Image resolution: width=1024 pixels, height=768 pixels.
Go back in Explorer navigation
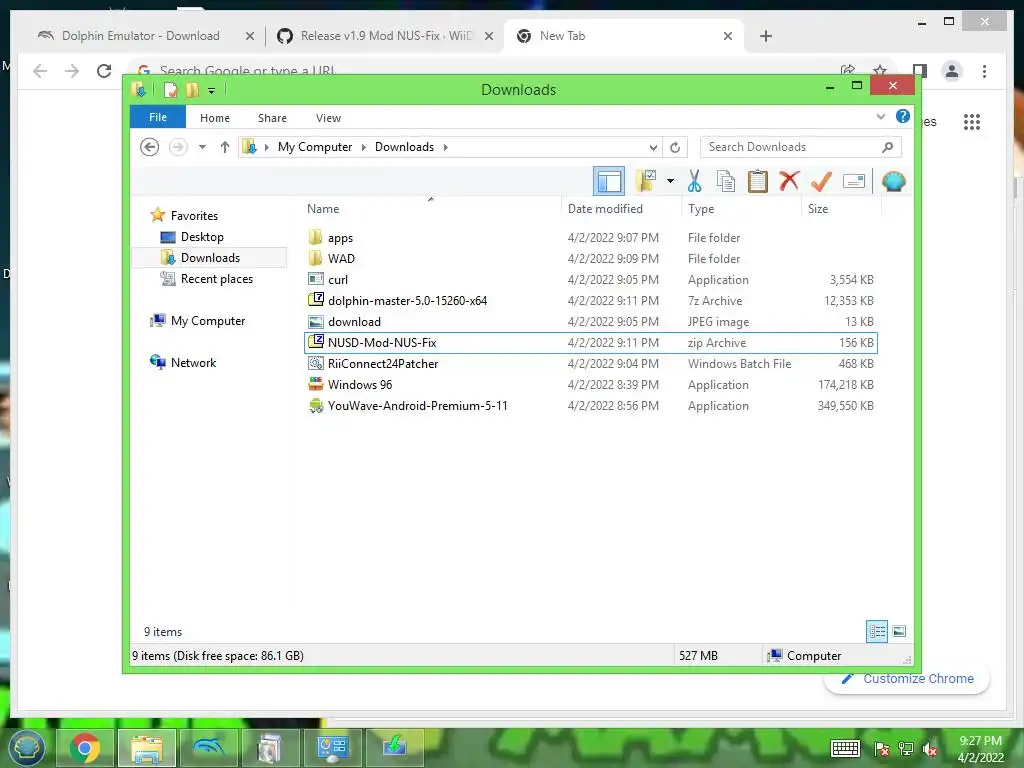click(x=150, y=147)
